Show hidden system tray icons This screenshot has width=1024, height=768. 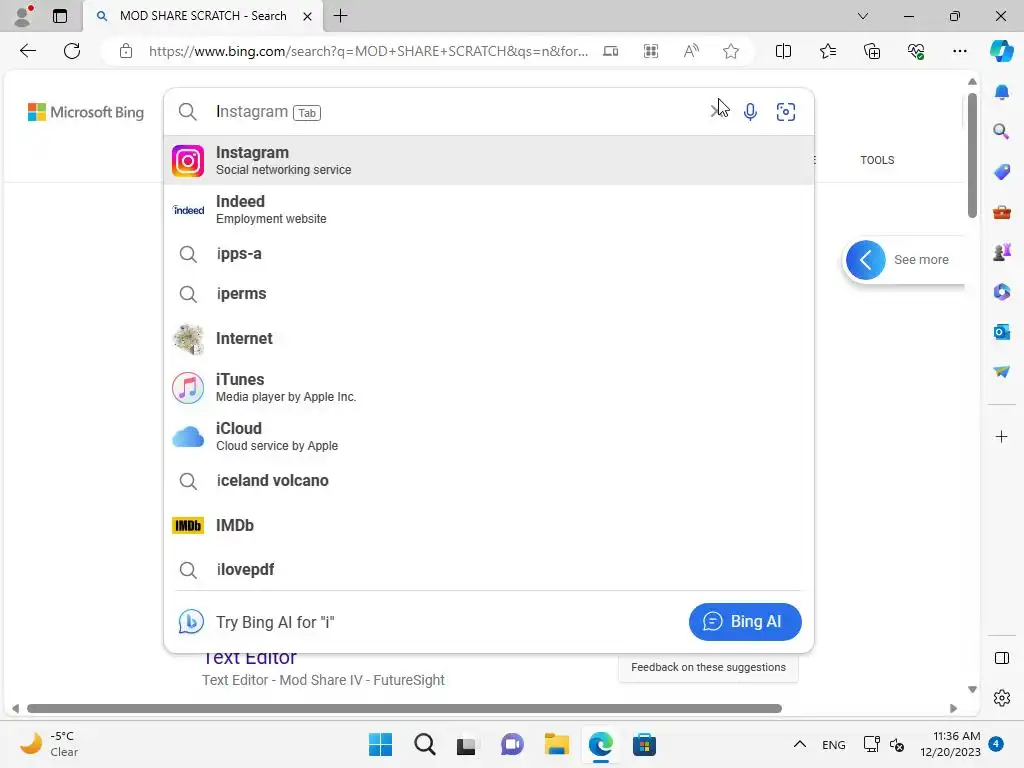pyautogui.click(x=799, y=744)
